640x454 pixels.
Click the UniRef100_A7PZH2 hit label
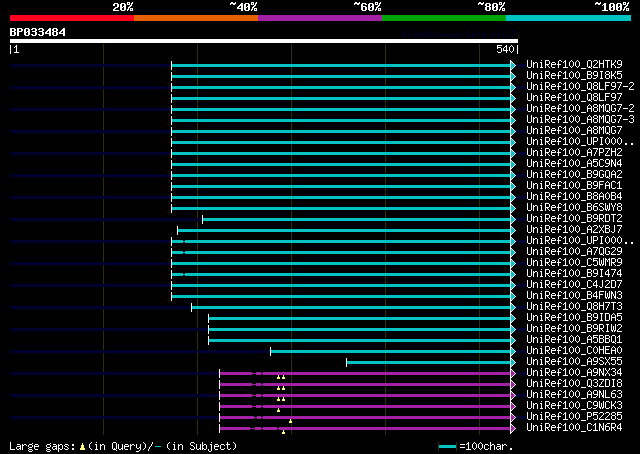(x=574, y=152)
